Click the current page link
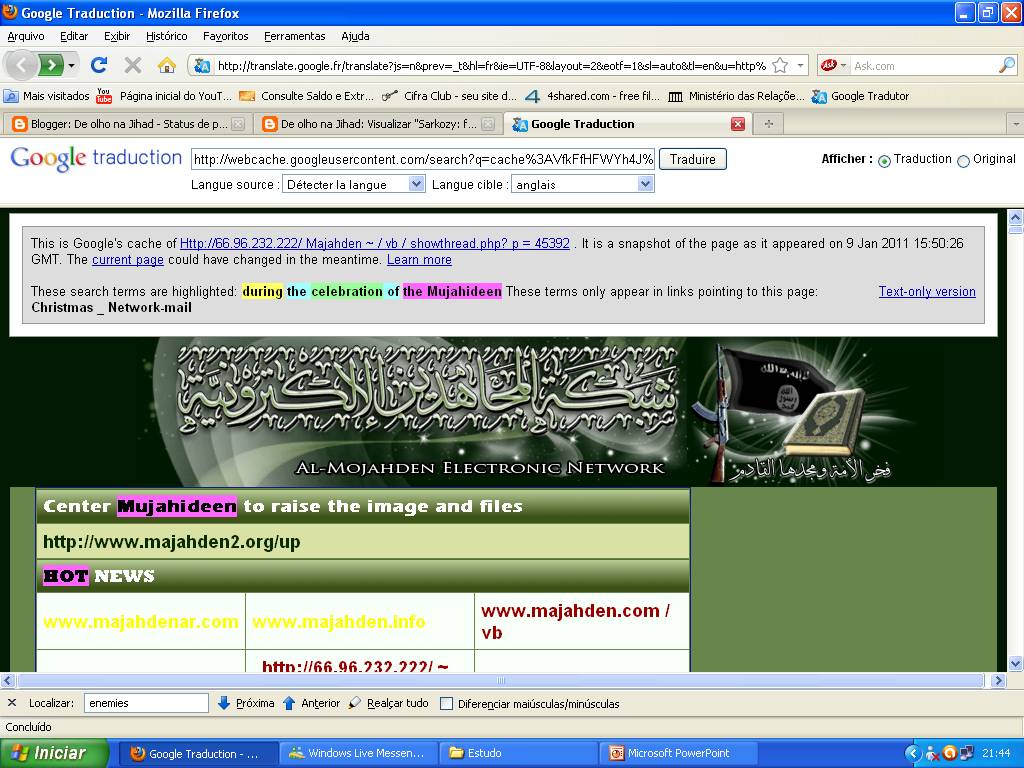 tap(128, 260)
